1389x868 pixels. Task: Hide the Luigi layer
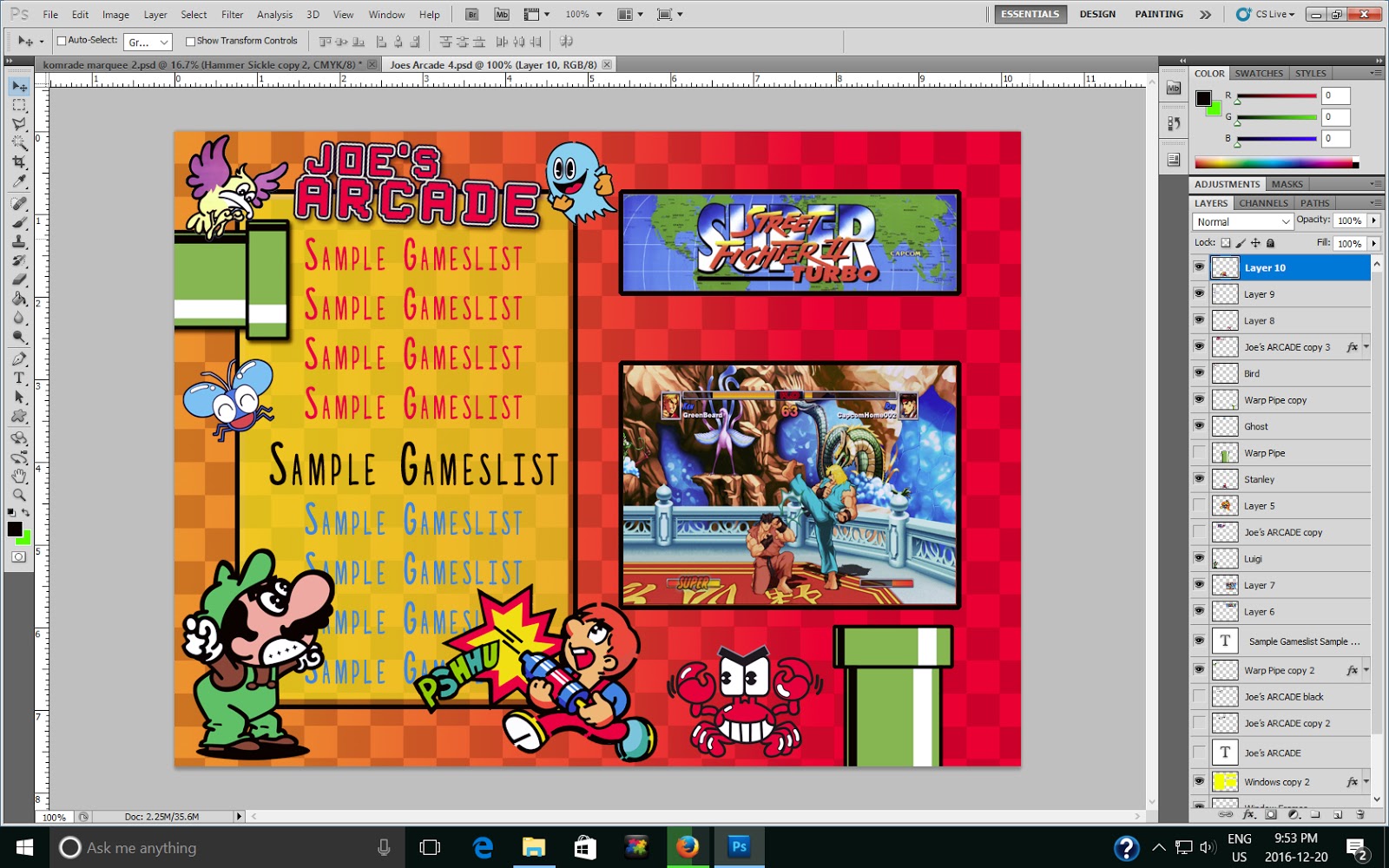click(x=1199, y=558)
